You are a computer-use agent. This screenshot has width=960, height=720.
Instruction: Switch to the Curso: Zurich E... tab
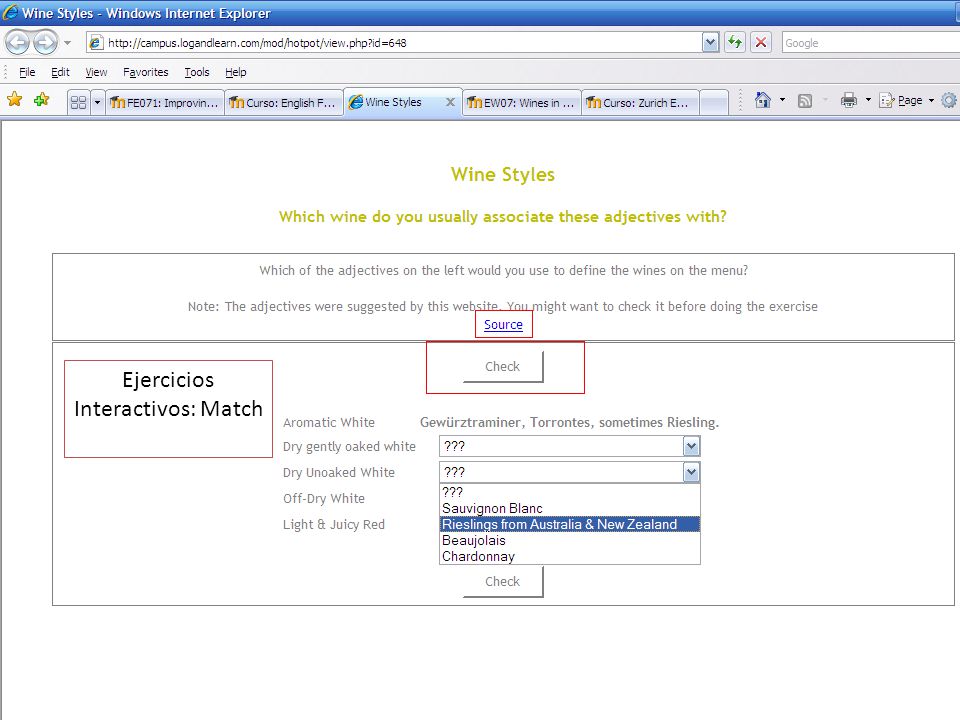point(639,103)
